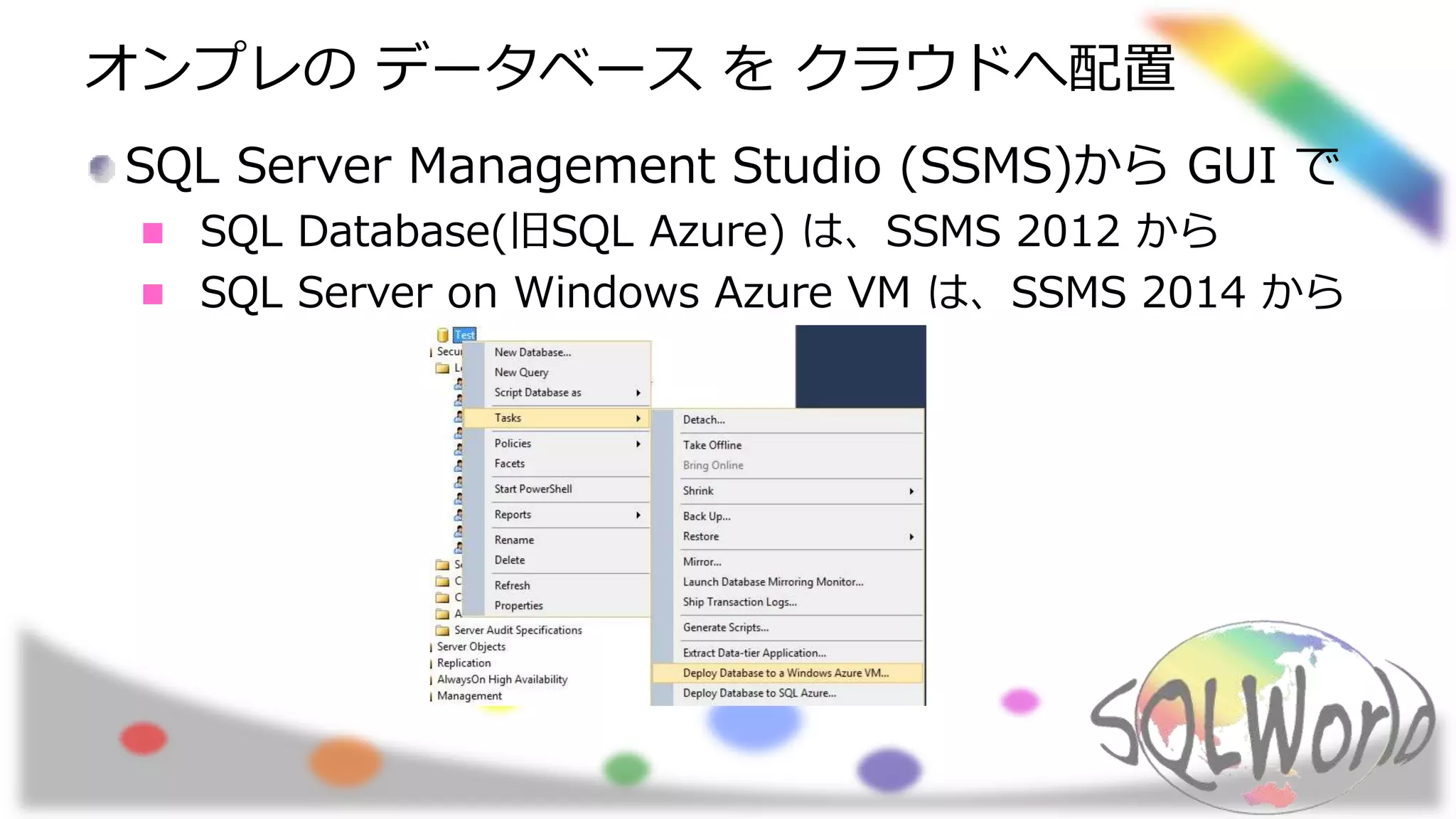Click the Shrink submenu arrow
The image size is (1456, 819).
pos(911,491)
